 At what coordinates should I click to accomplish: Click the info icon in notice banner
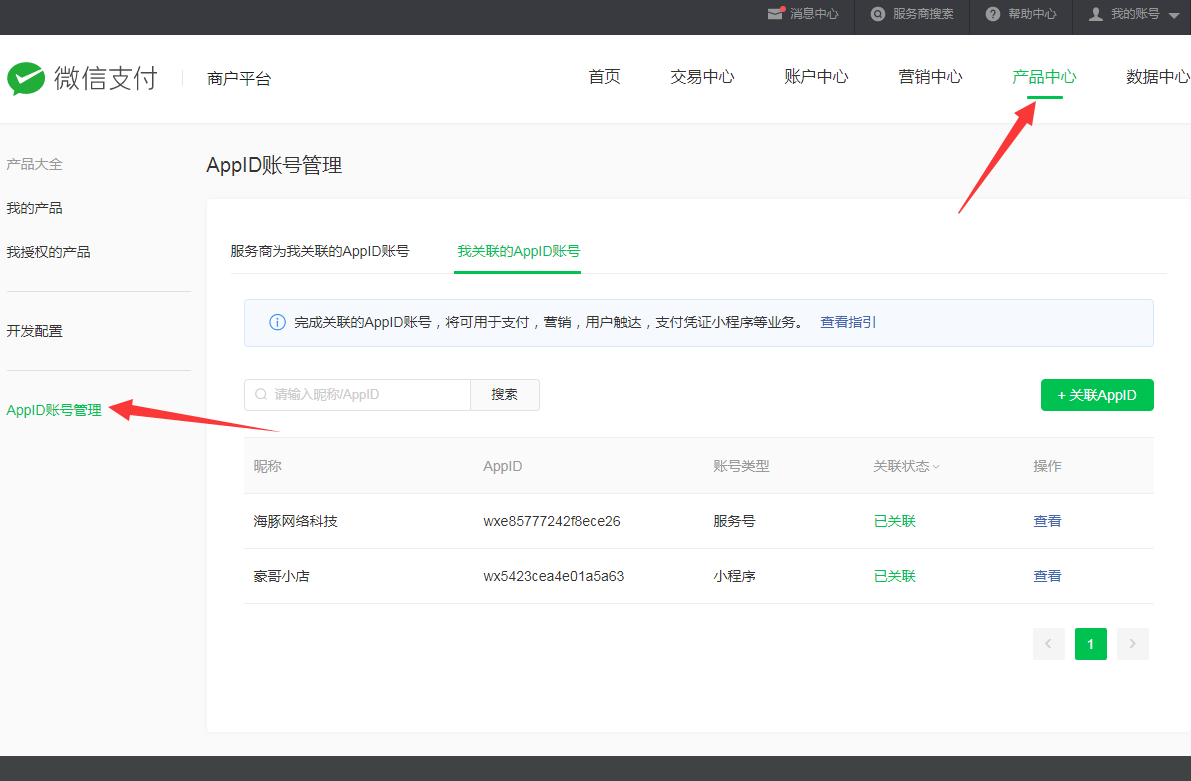coord(277,322)
